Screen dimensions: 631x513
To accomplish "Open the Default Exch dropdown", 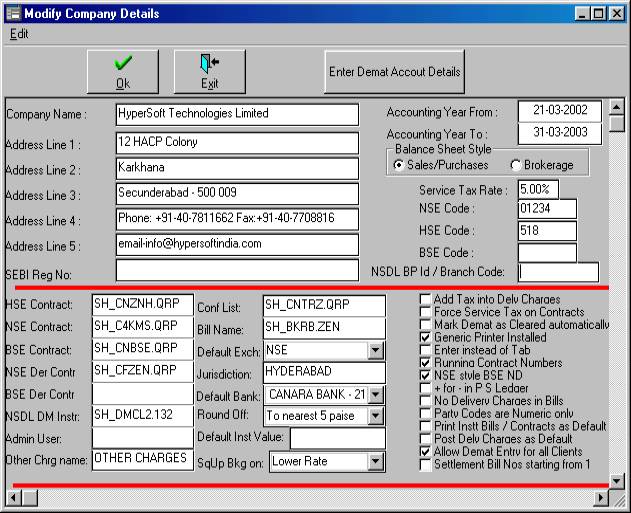I will pos(375,351).
